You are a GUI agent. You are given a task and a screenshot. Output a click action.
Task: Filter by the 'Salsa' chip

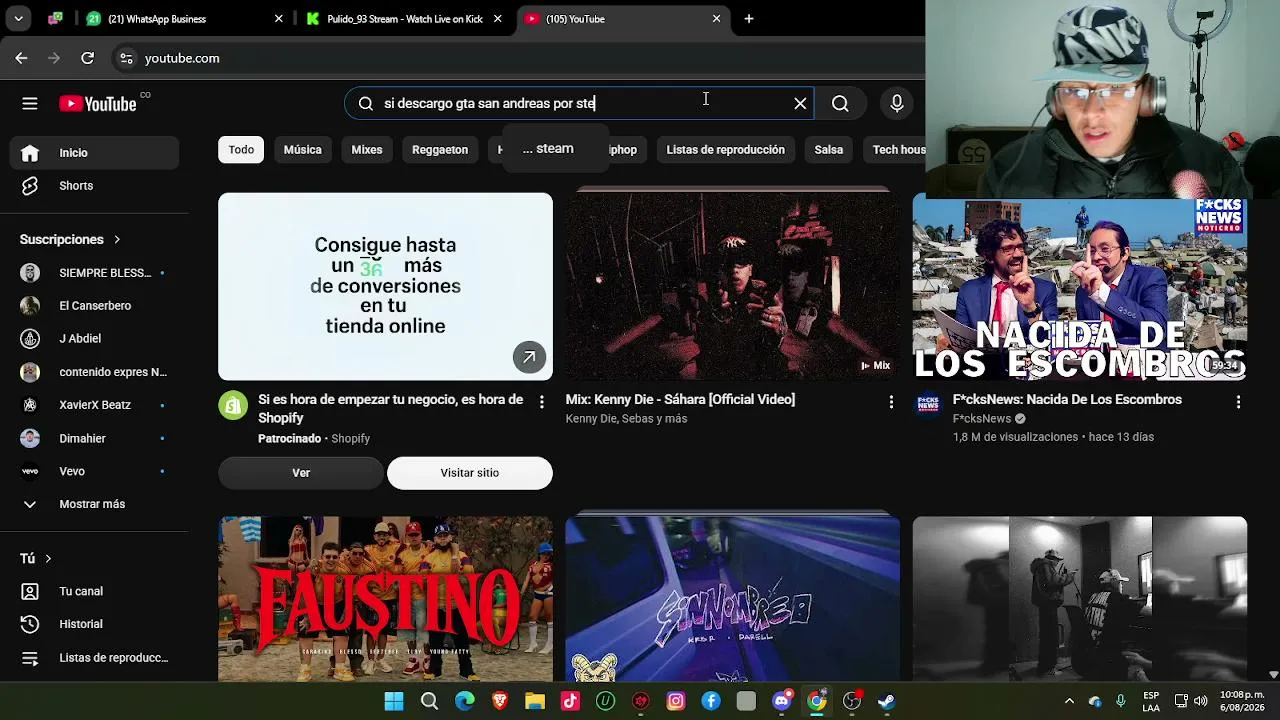click(x=828, y=149)
